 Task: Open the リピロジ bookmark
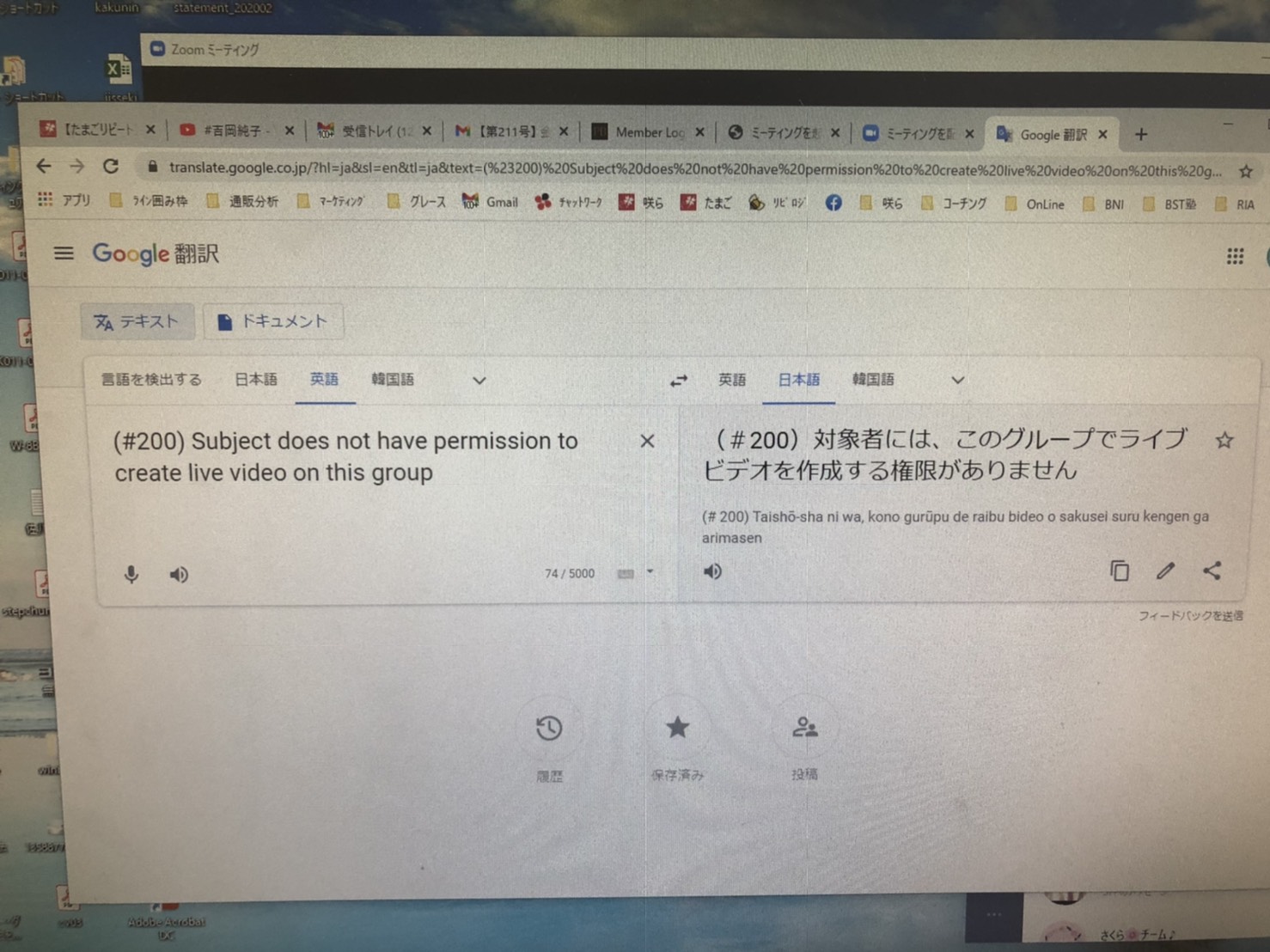[778, 203]
